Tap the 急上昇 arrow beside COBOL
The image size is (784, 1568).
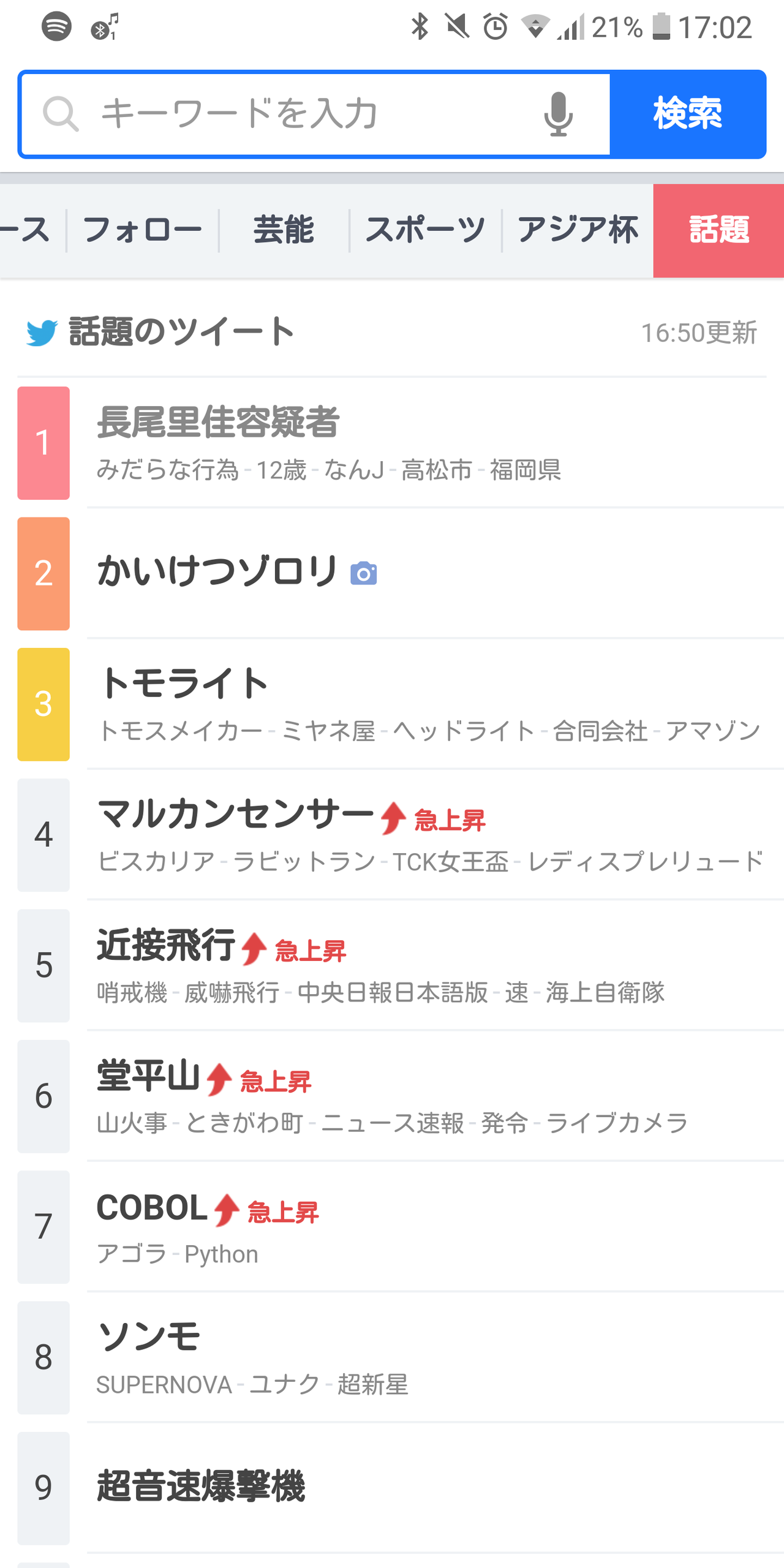click(227, 1210)
